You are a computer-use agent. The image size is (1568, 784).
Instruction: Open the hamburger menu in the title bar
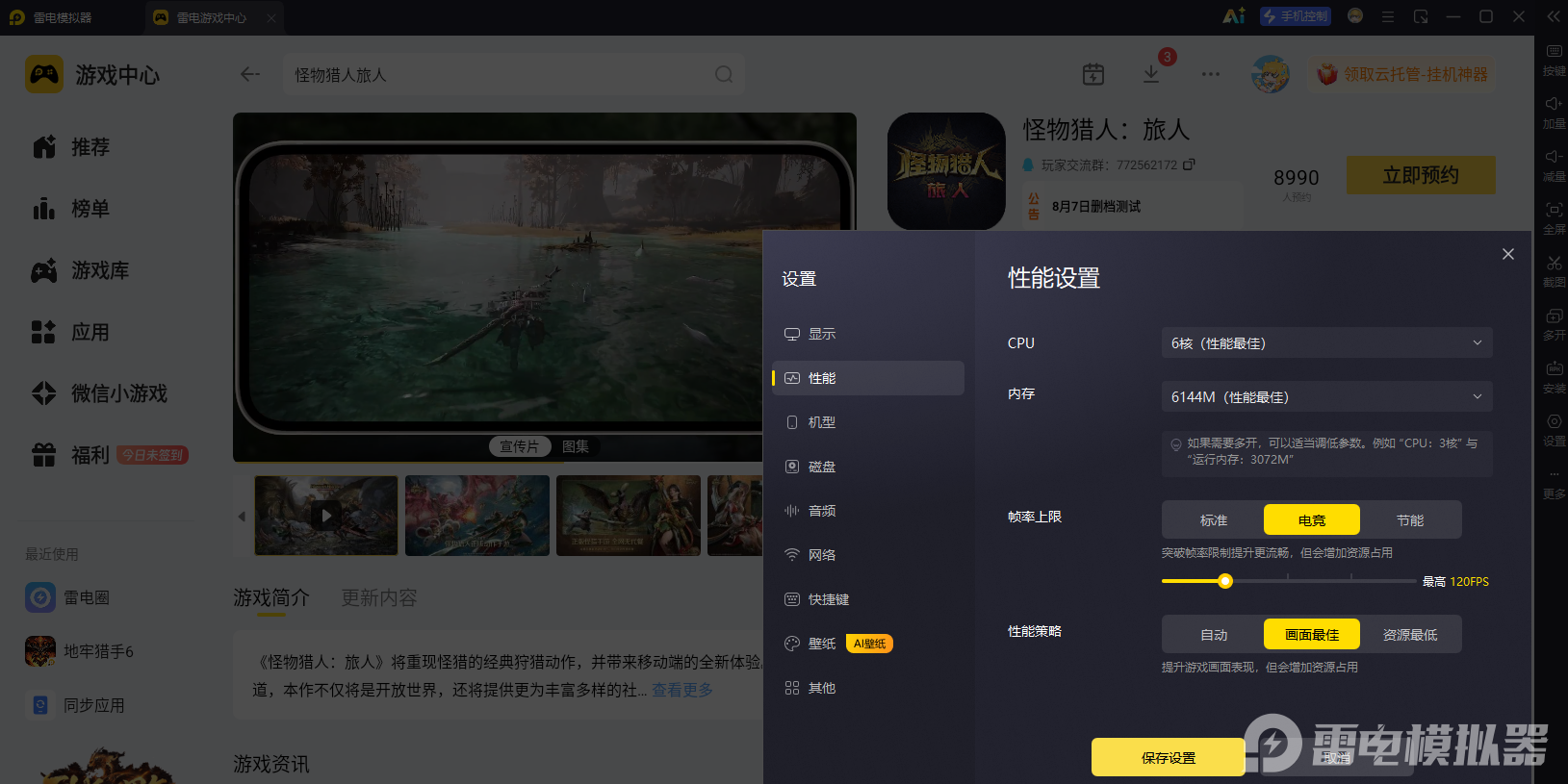[x=1387, y=16]
